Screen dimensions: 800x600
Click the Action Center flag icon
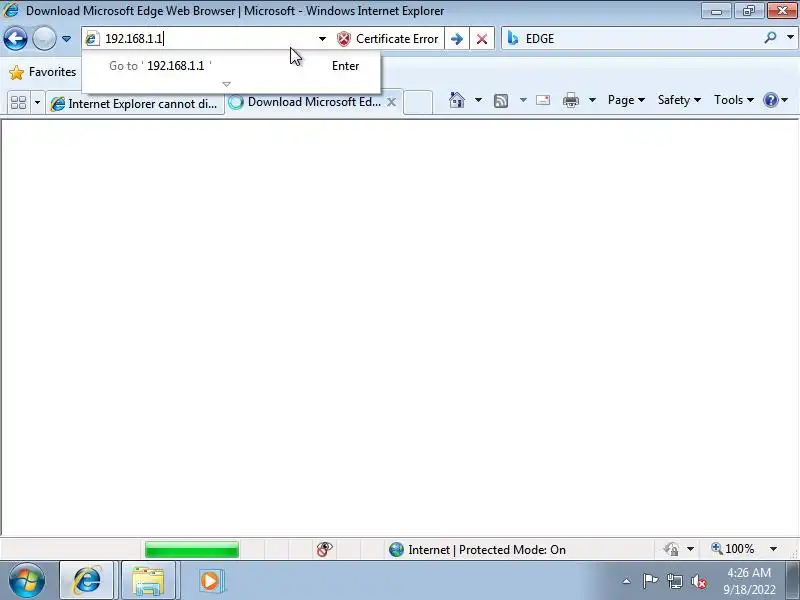click(650, 581)
